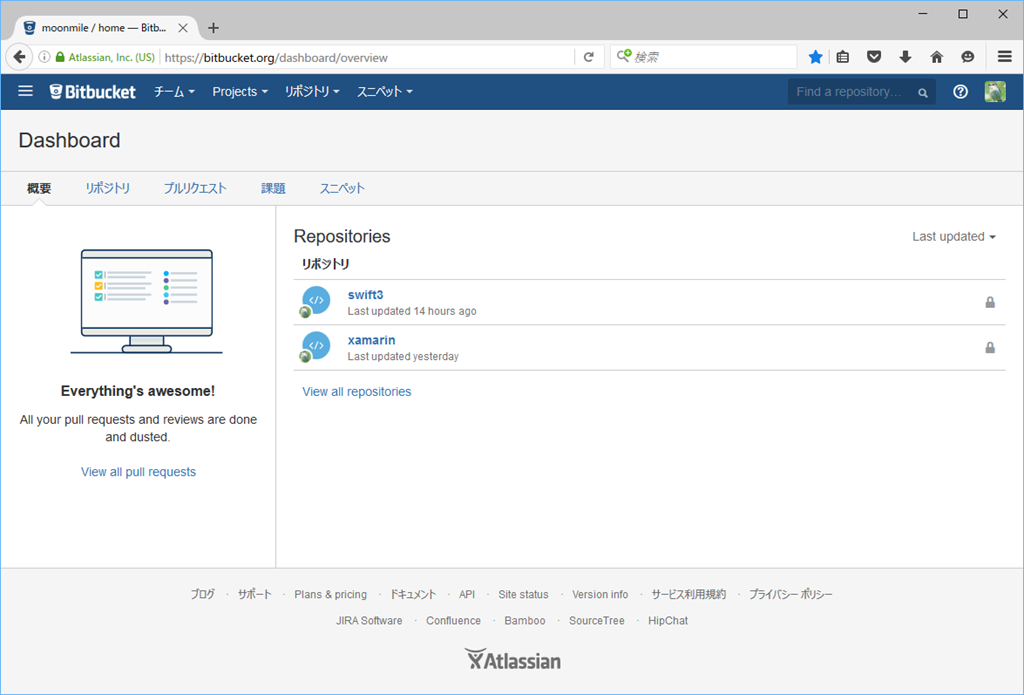
Task: Open the help question mark icon
Action: pos(960,91)
